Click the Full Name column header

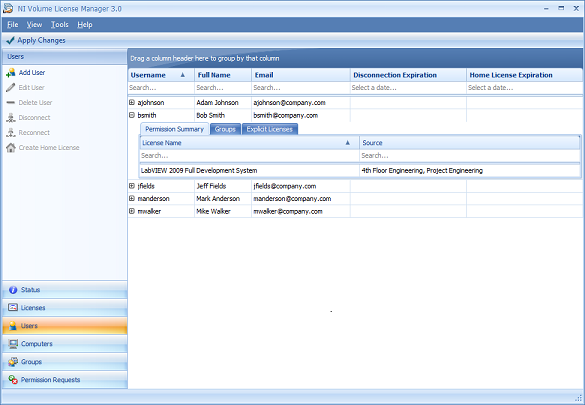(x=223, y=75)
